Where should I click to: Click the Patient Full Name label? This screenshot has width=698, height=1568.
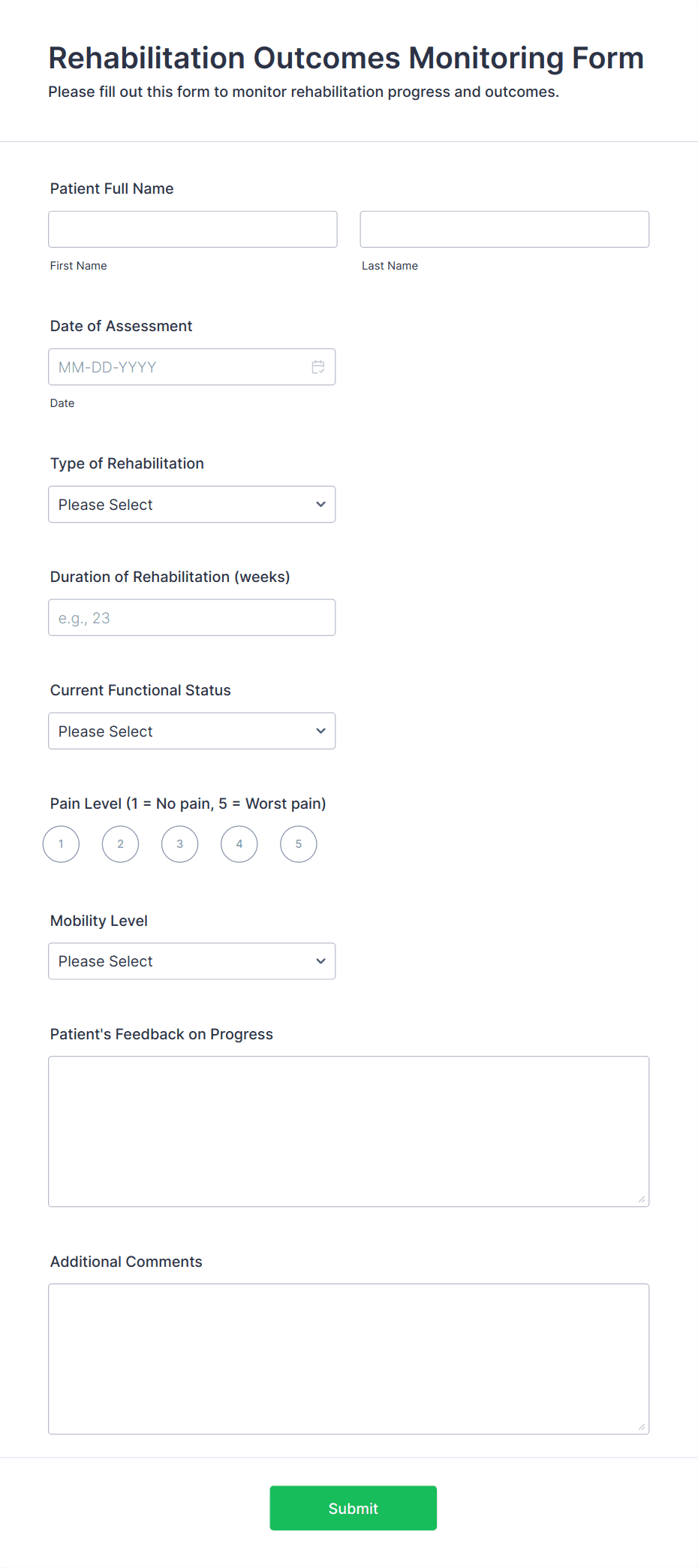pos(111,188)
